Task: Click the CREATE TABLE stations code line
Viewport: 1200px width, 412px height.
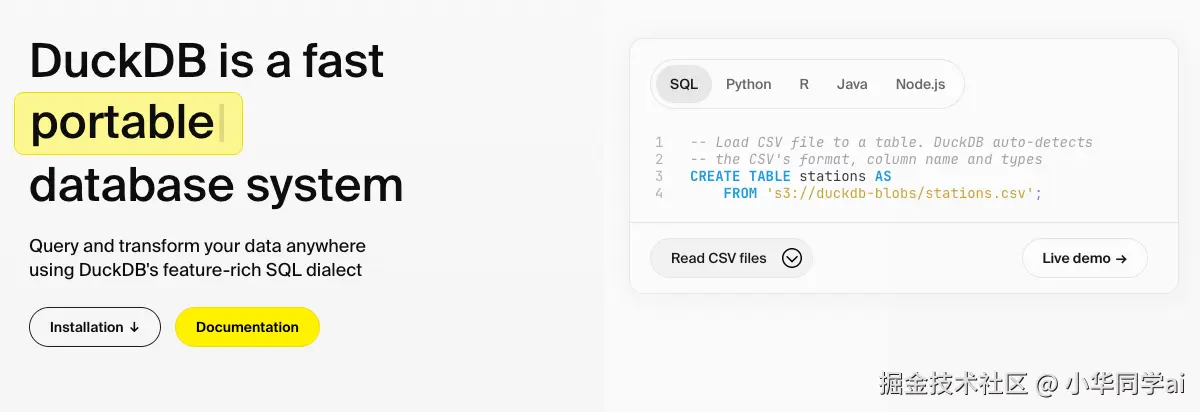Action: 790,176
